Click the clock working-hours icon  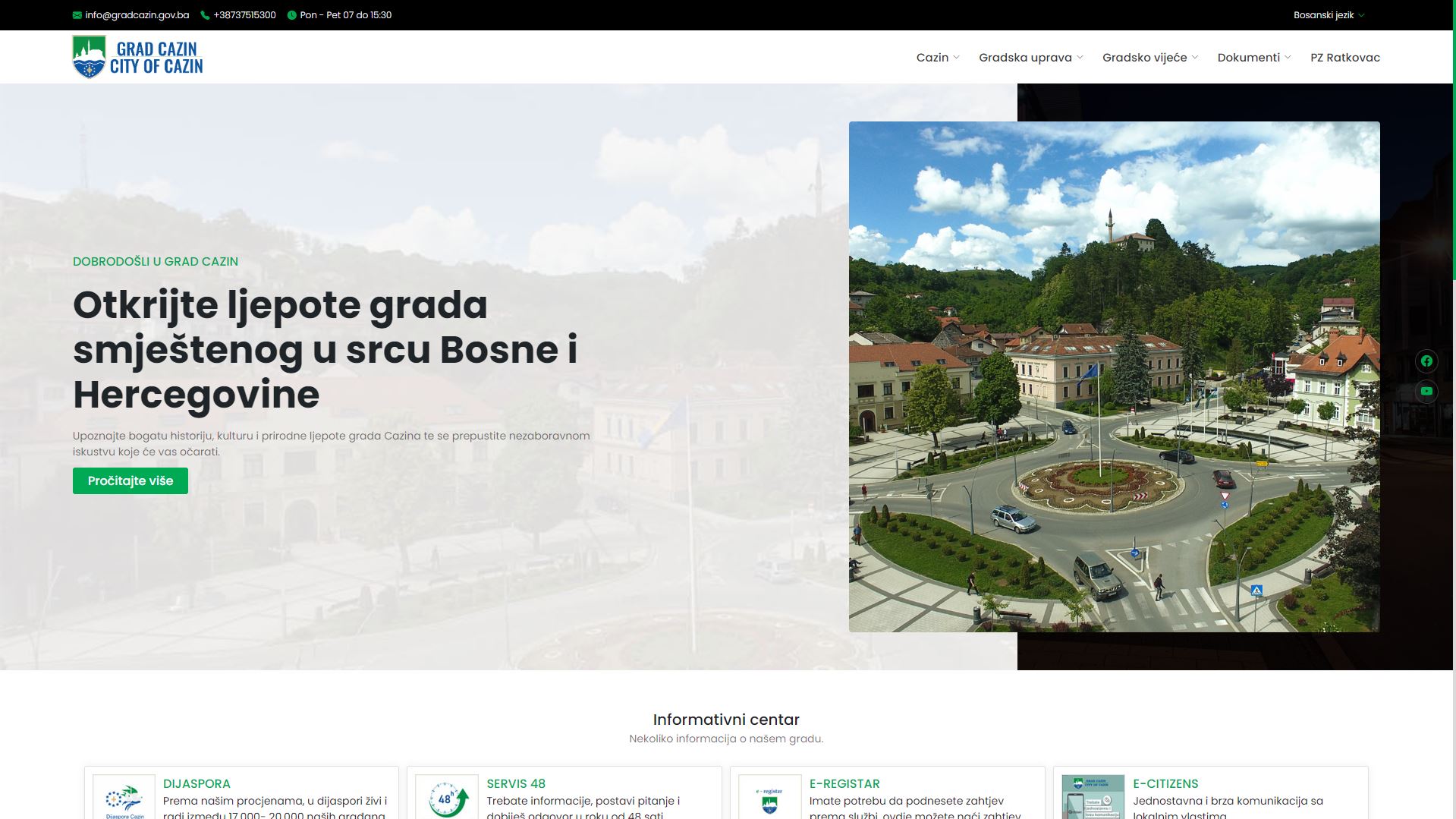tap(291, 15)
